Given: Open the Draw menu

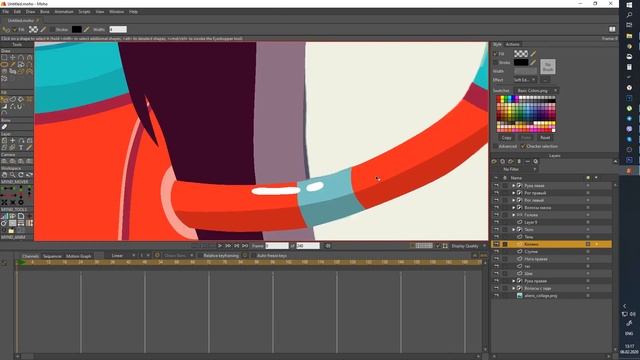Looking at the screenshot, I should click(x=31, y=12).
